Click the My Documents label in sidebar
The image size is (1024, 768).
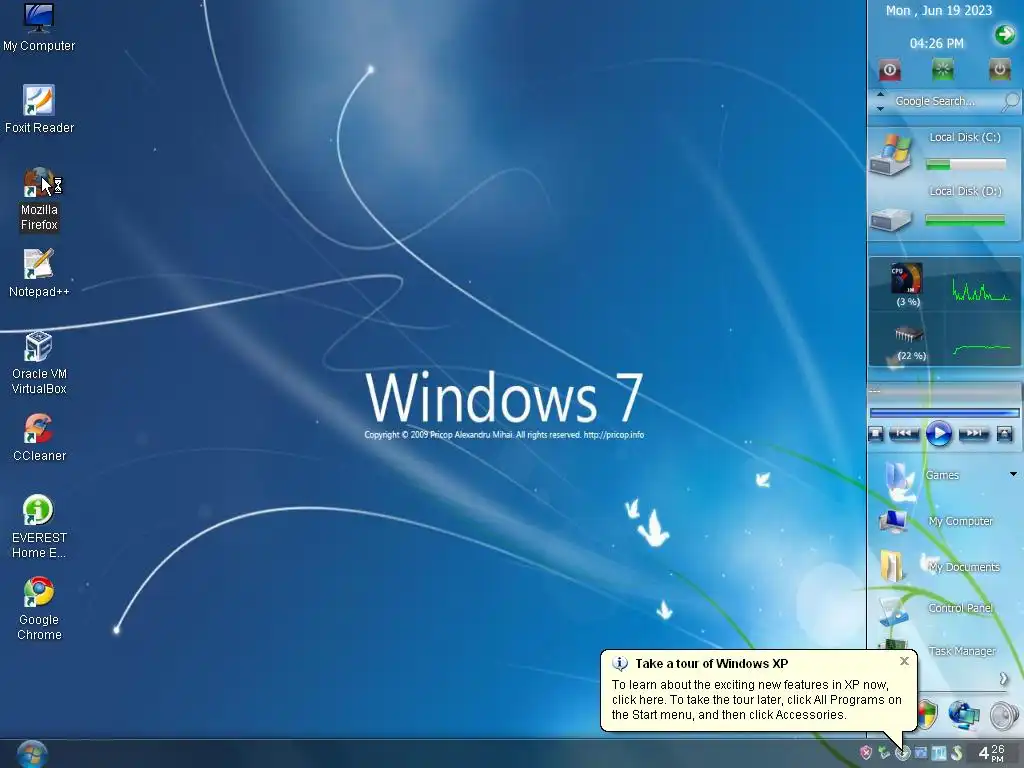(x=964, y=567)
